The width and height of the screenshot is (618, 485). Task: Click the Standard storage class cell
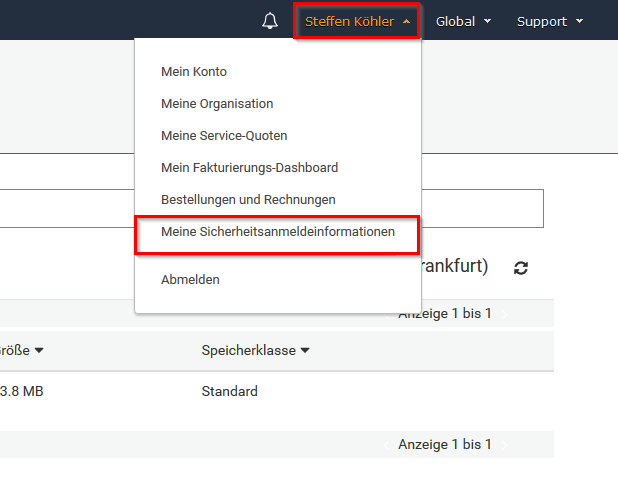click(229, 391)
